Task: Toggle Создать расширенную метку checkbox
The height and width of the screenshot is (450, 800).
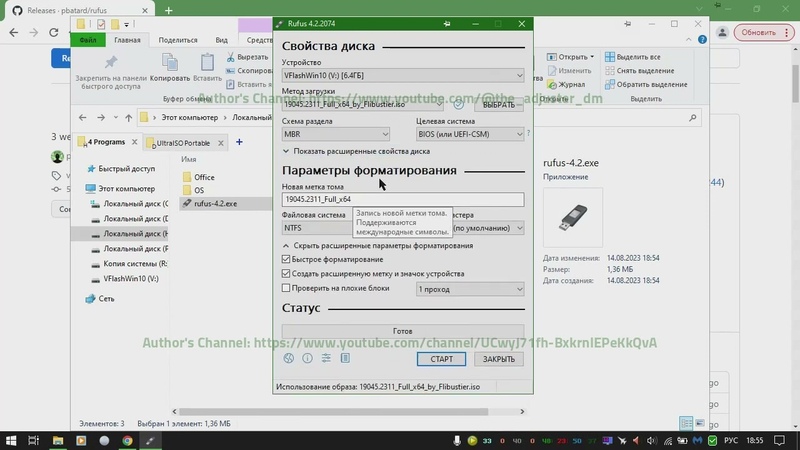Action: 287,273
